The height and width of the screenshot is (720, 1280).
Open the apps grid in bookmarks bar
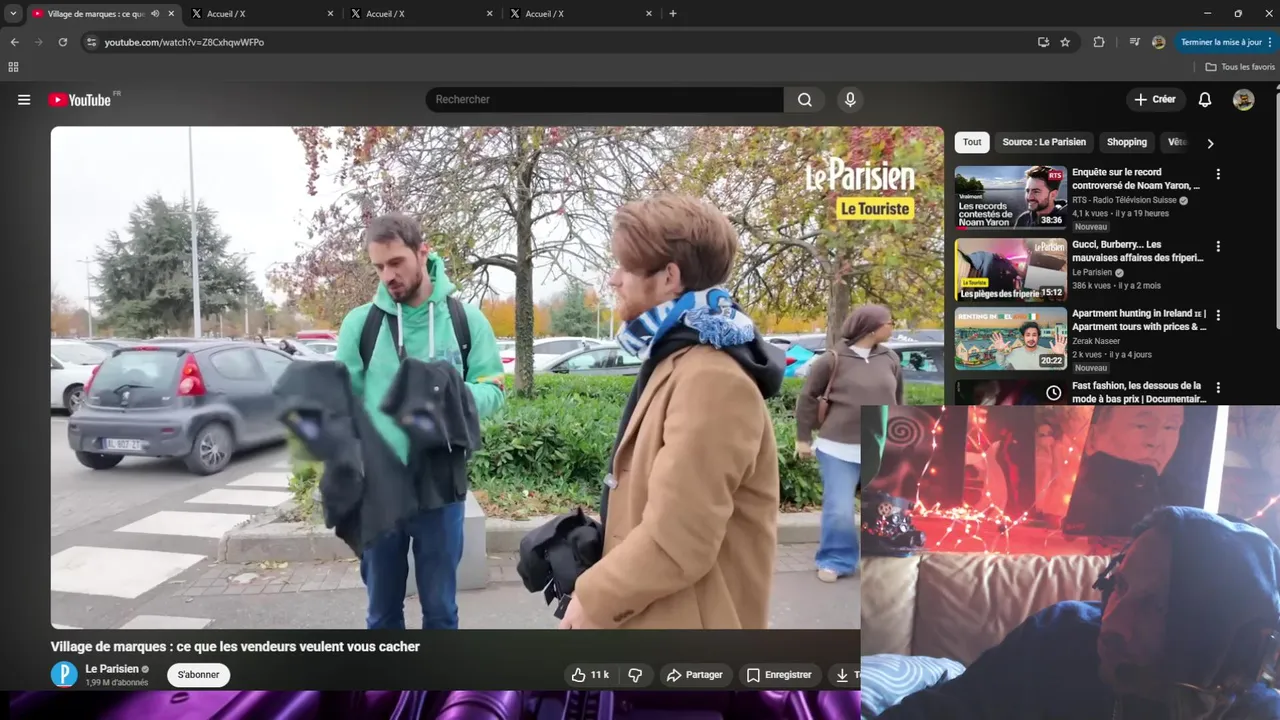[13, 67]
